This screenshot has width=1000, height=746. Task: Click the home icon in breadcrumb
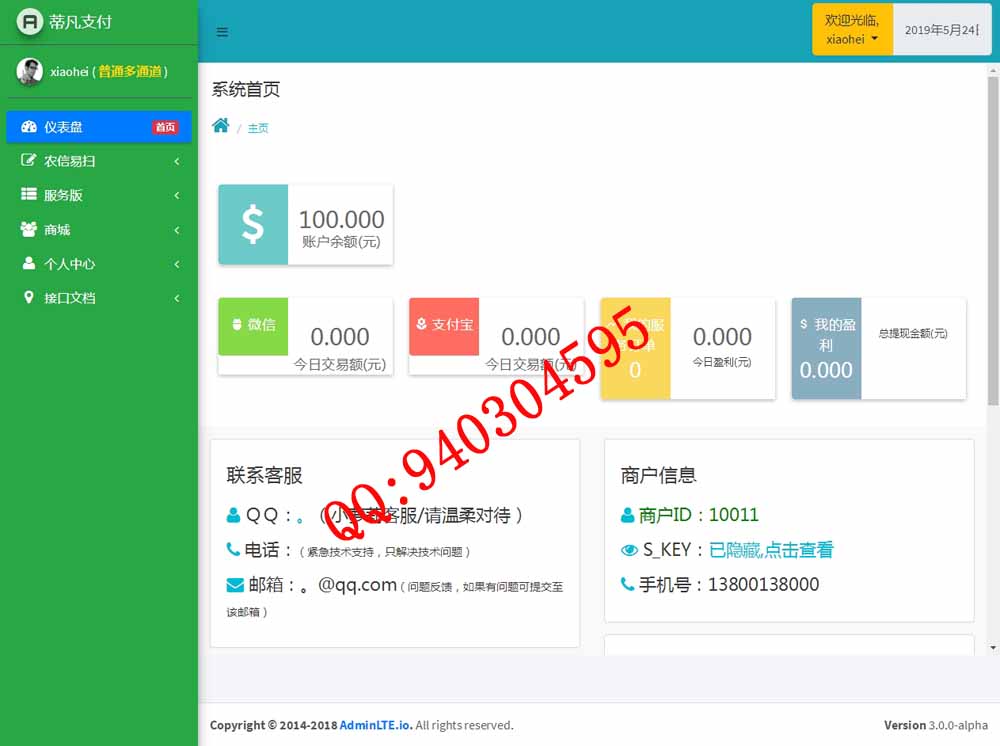coord(221,126)
